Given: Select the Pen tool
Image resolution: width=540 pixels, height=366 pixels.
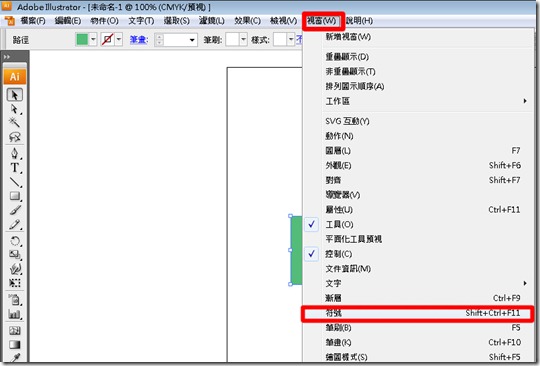Looking at the screenshot, I should point(15,154).
